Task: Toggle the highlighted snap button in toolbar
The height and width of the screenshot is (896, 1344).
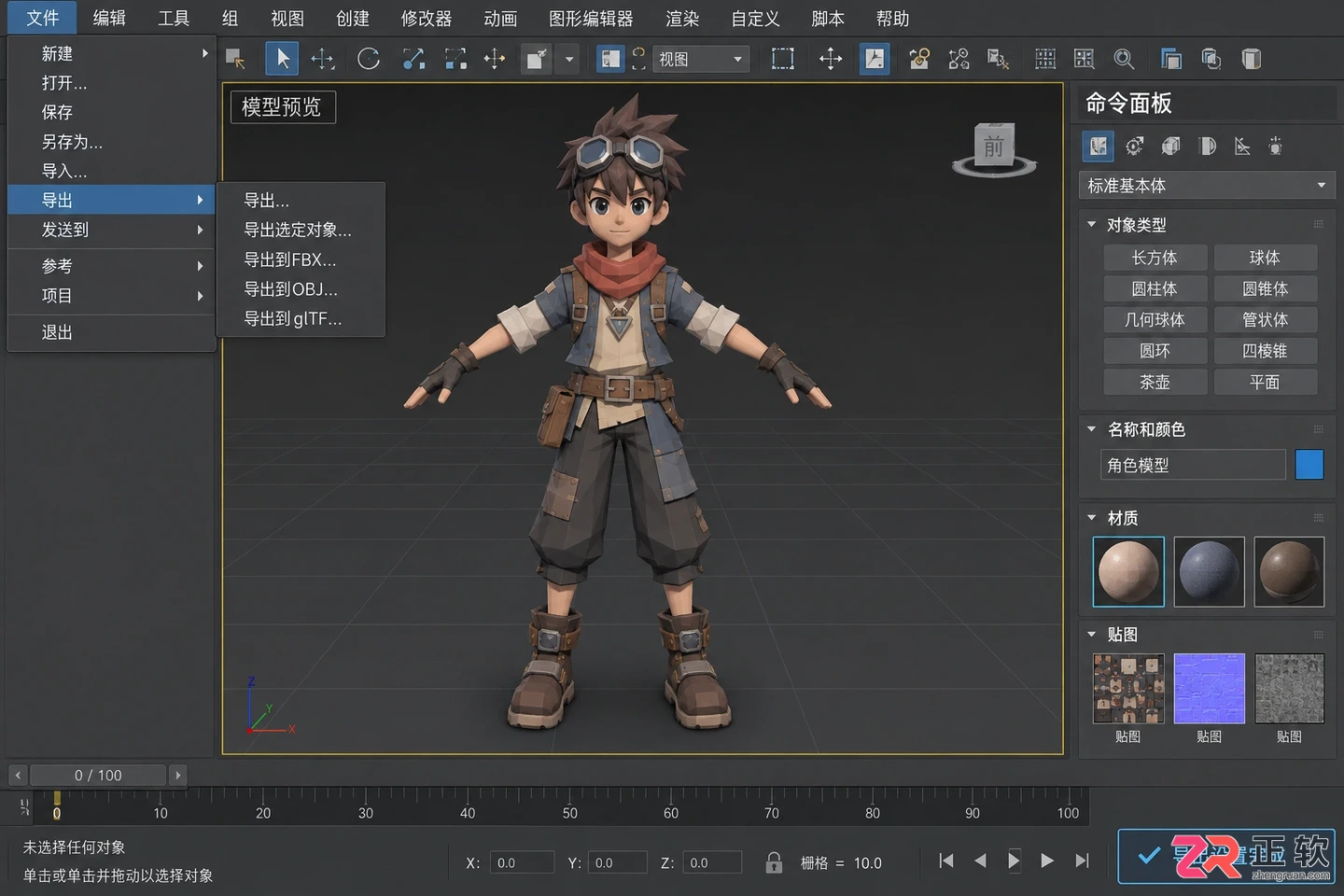Action: coord(875,59)
